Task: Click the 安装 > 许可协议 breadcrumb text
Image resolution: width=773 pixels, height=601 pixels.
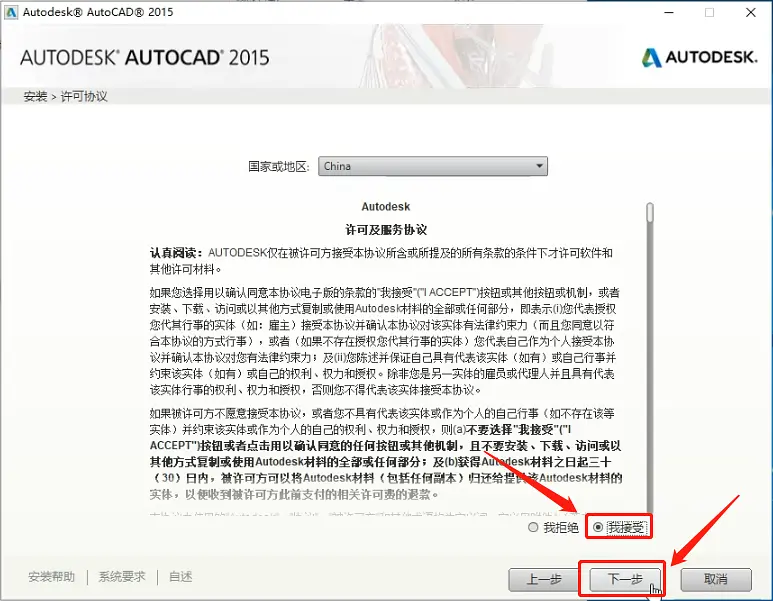Action: click(x=66, y=96)
